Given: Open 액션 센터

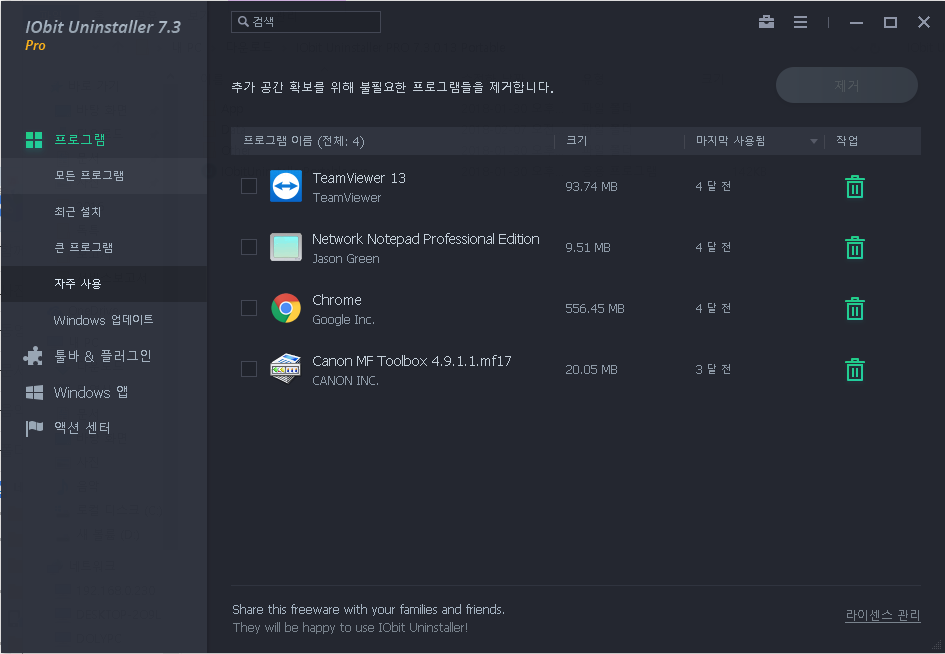Looking at the screenshot, I should click(x=83, y=428).
